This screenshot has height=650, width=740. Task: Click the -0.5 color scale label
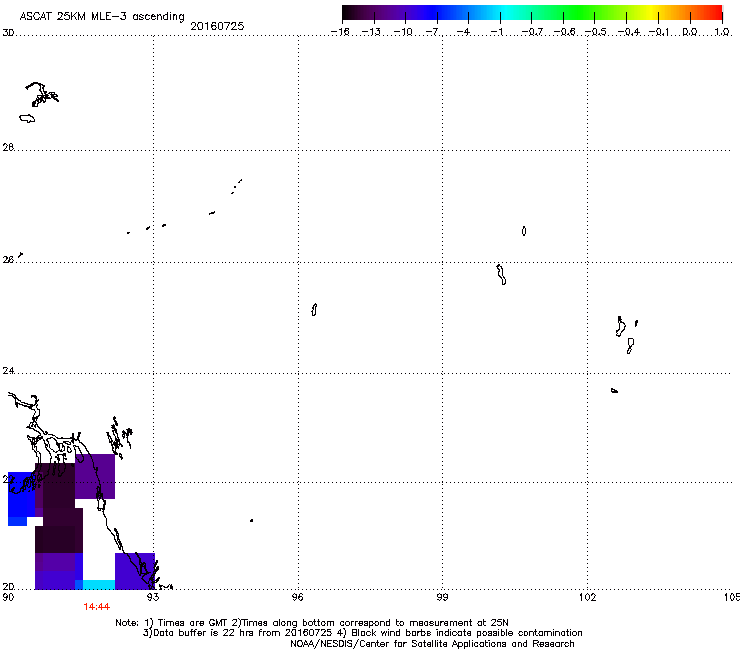coord(596,32)
